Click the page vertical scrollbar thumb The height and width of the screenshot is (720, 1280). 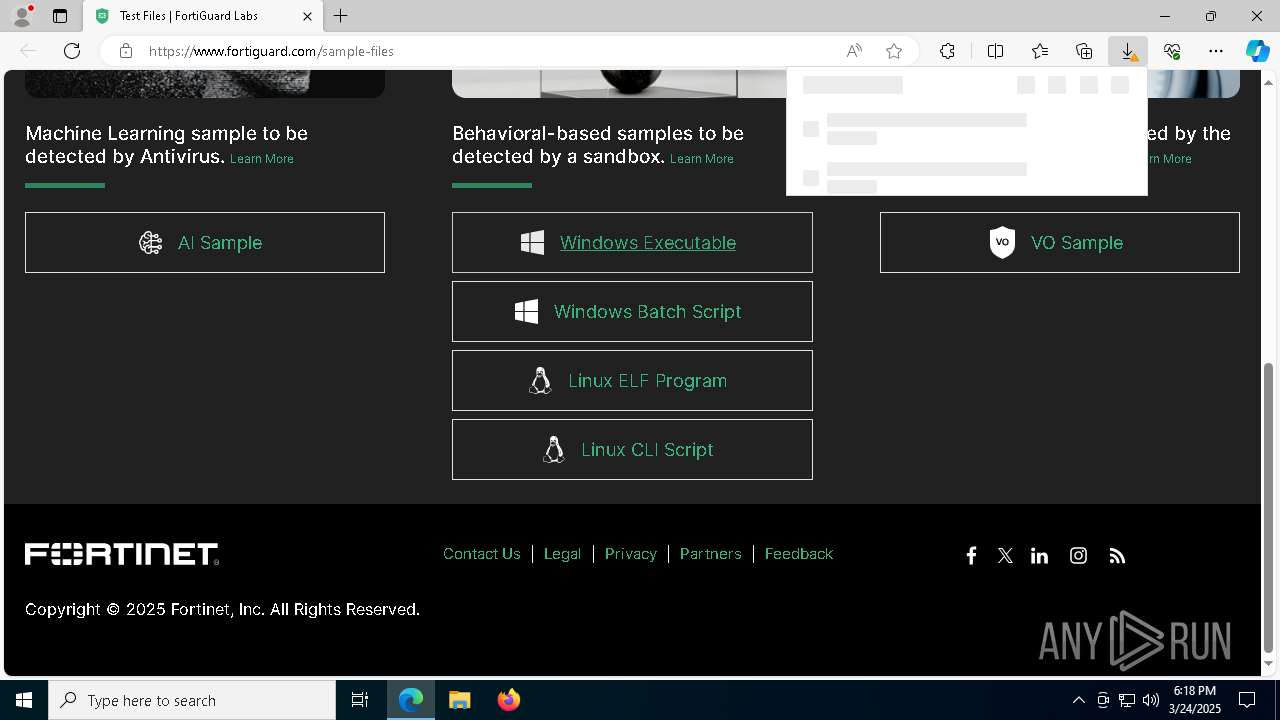click(1269, 507)
